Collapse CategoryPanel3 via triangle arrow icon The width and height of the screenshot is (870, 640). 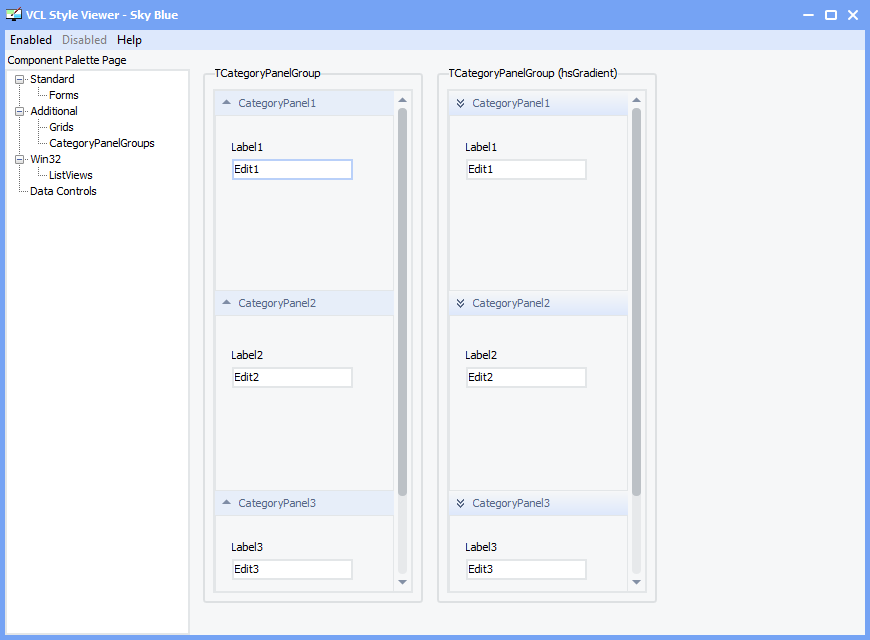click(x=226, y=502)
